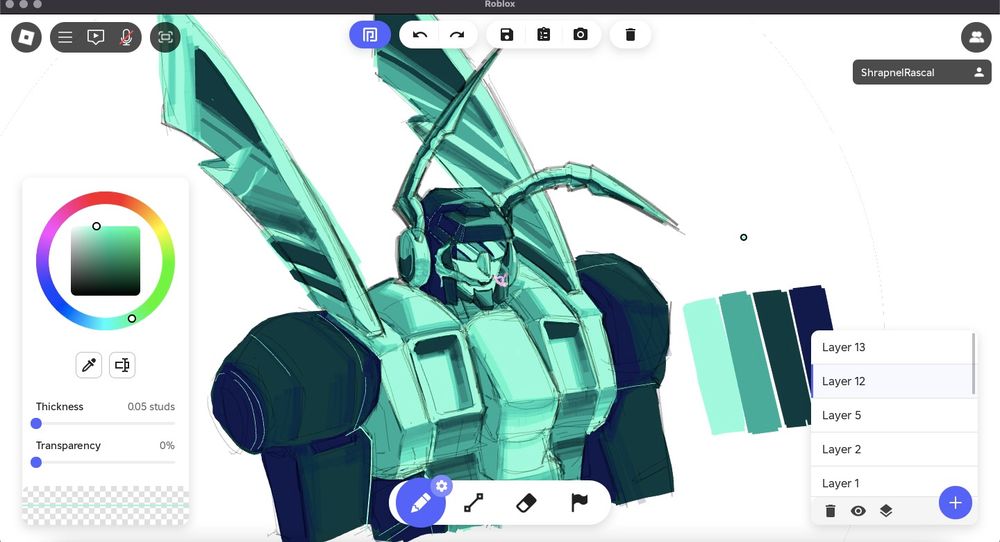Click the layers stack icon
Screen dimensions: 1000x542
pyautogui.click(x=886, y=511)
